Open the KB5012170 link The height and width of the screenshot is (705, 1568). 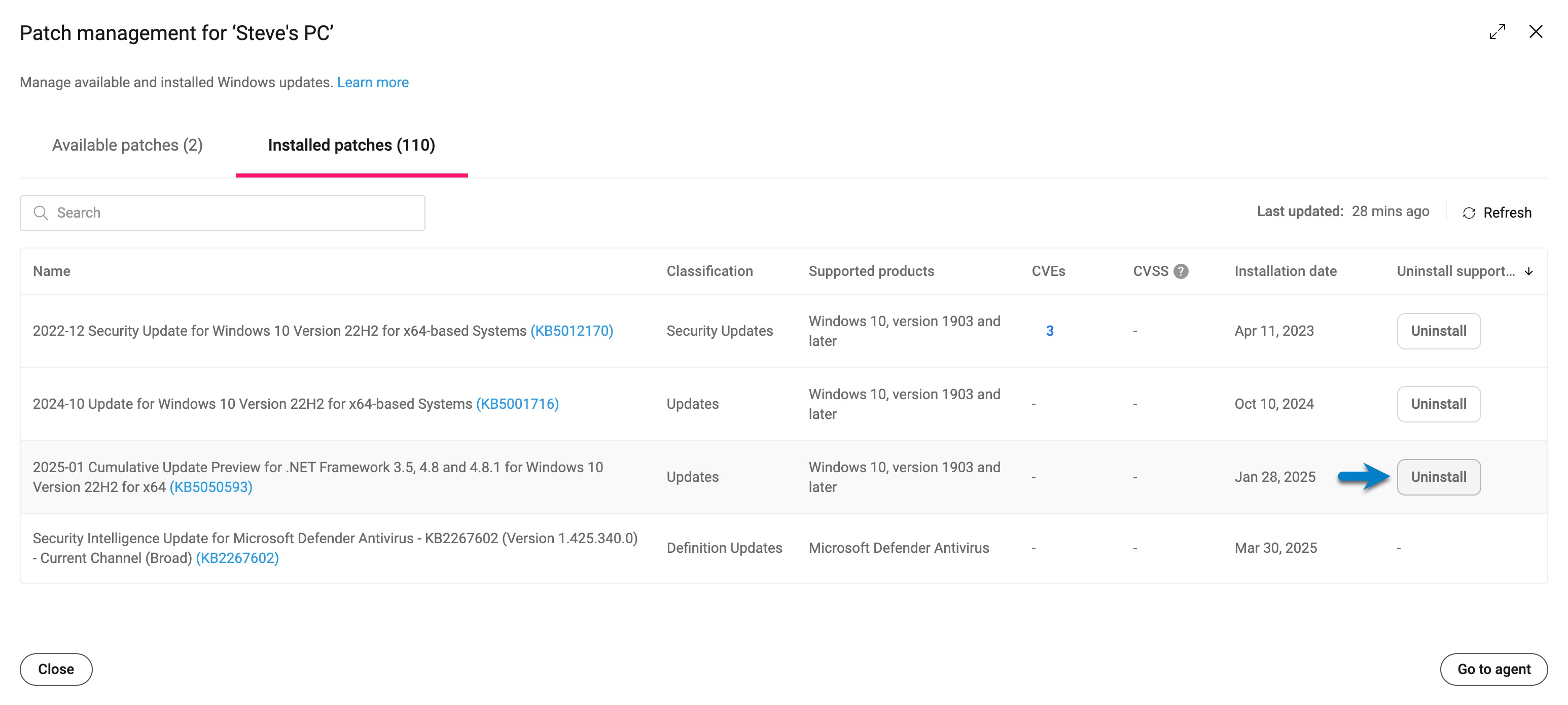click(x=571, y=331)
